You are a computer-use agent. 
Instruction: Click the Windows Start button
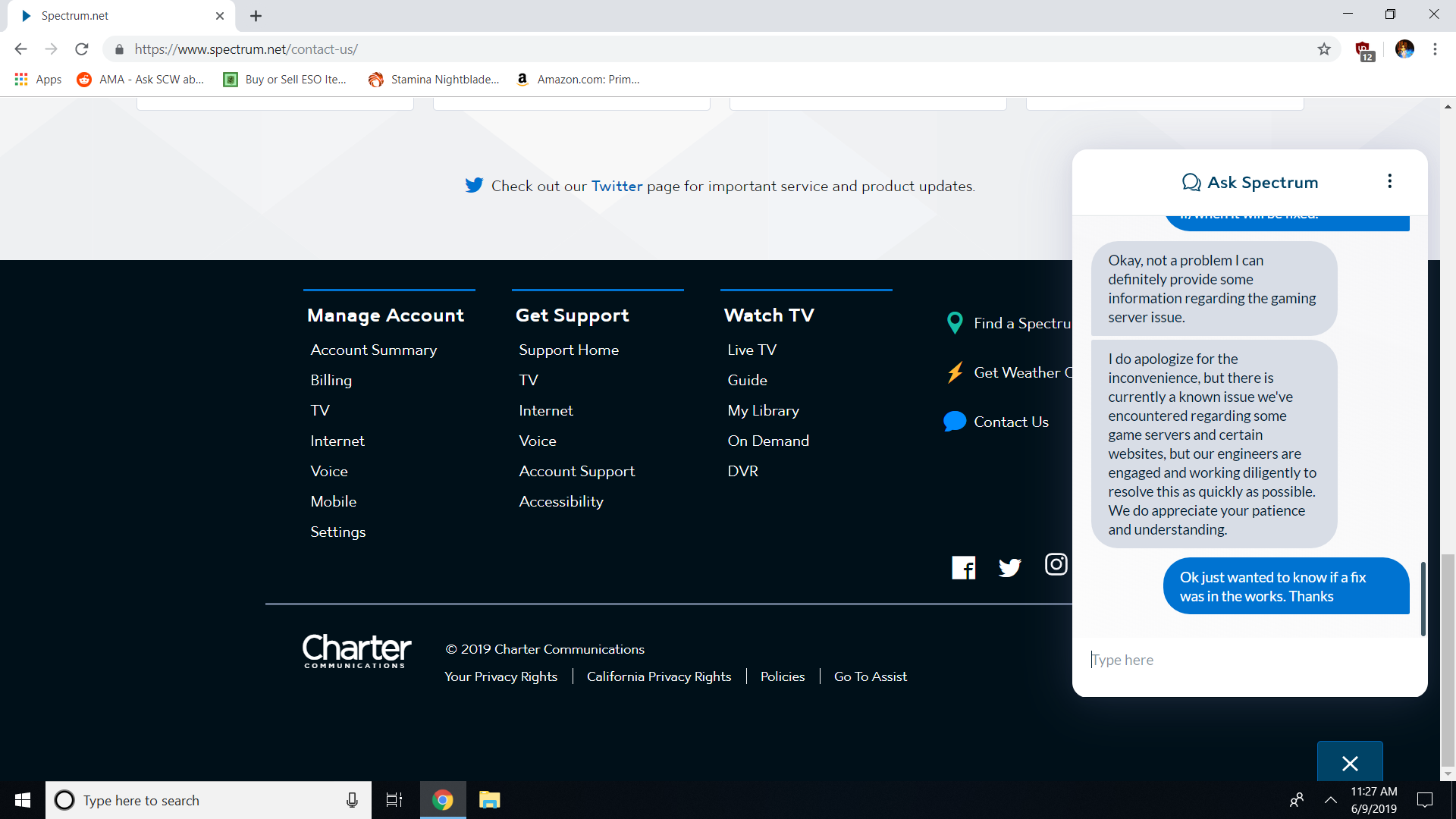[x=23, y=800]
